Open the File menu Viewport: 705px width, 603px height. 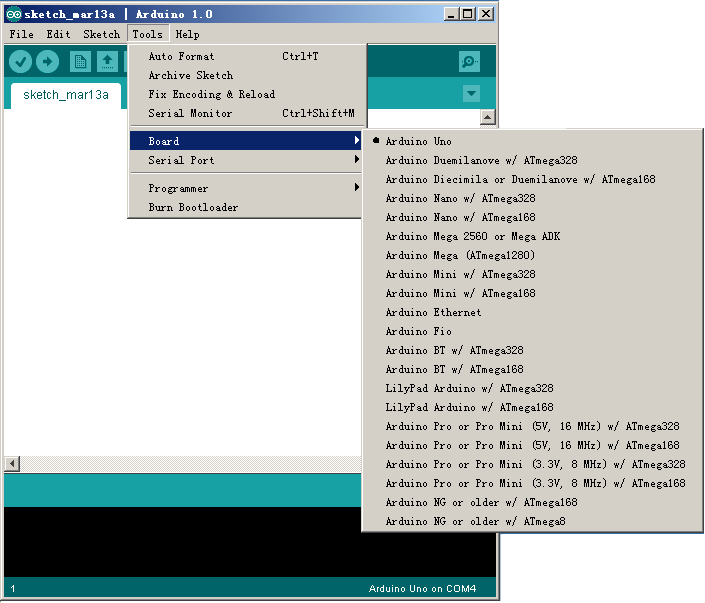[22, 34]
